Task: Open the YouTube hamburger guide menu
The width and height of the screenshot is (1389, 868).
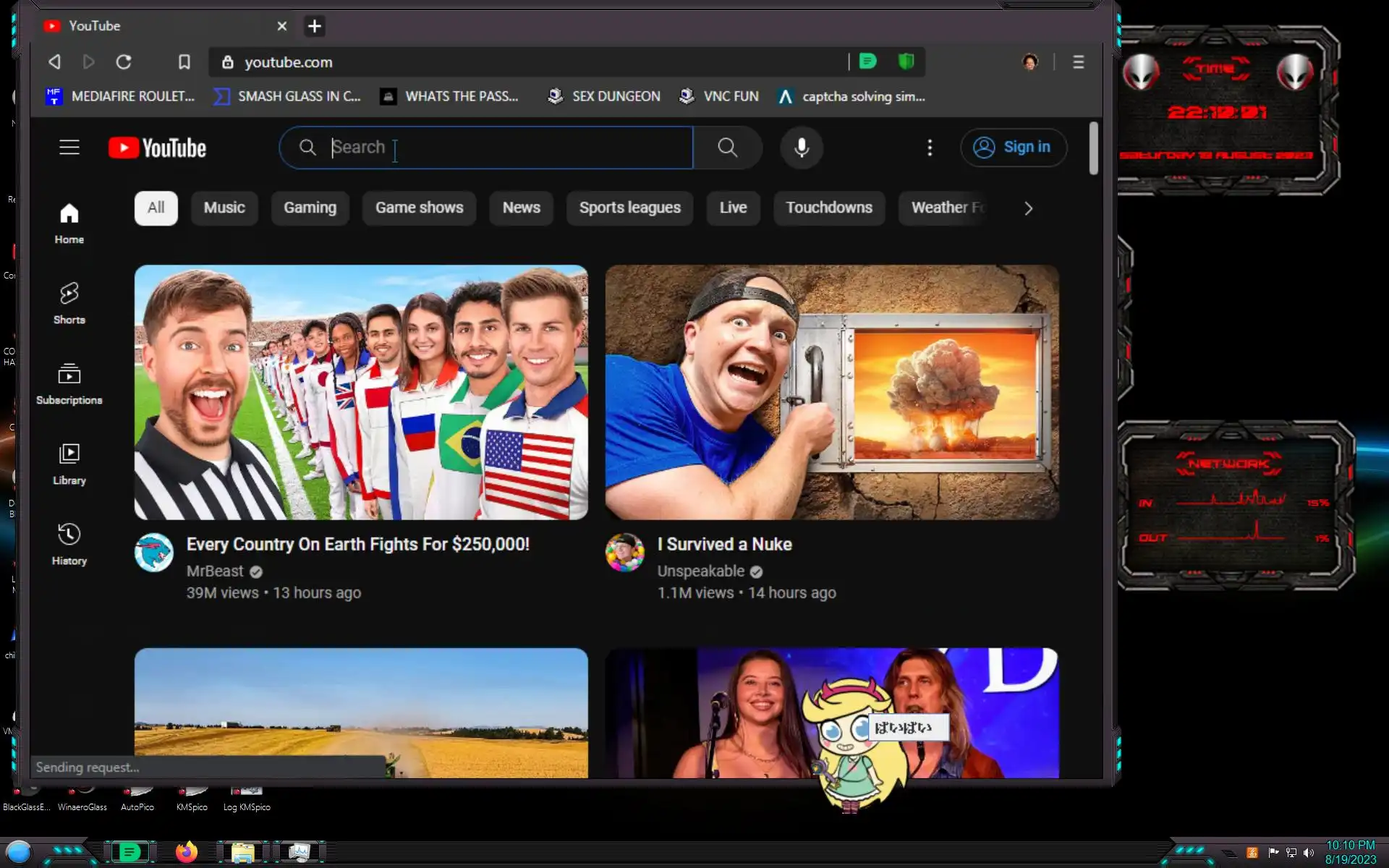Action: [x=69, y=148]
